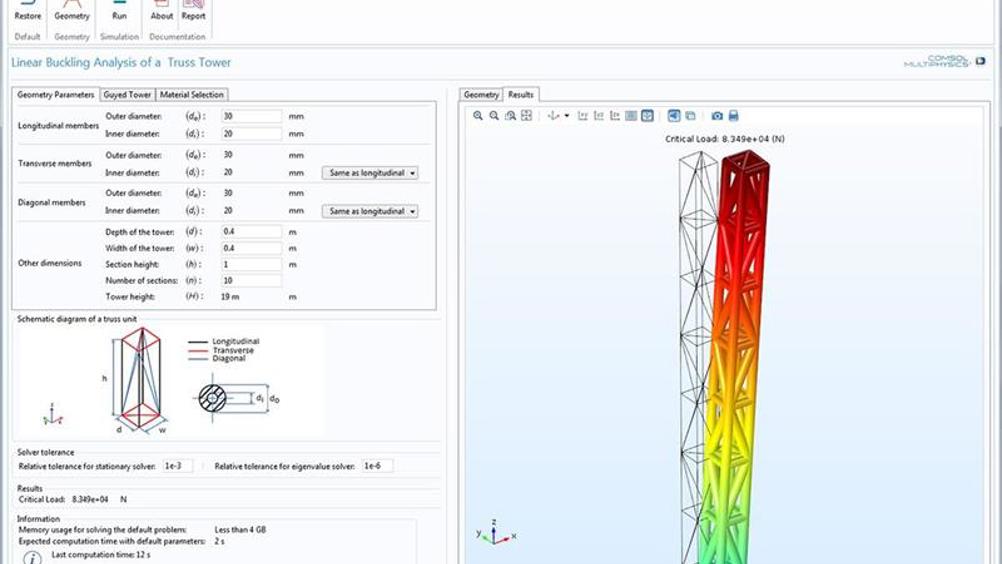Open Diagonal members 'Same as longitudinal' dropdown

tap(370, 211)
